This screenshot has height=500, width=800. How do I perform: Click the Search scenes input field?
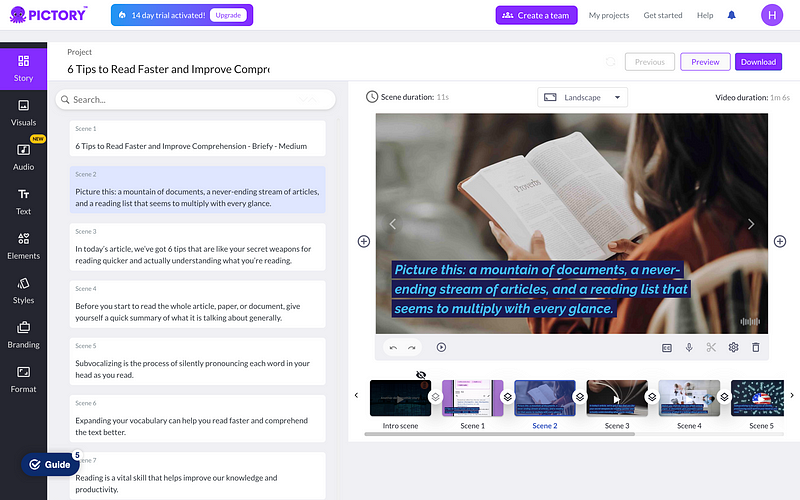coord(195,99)
